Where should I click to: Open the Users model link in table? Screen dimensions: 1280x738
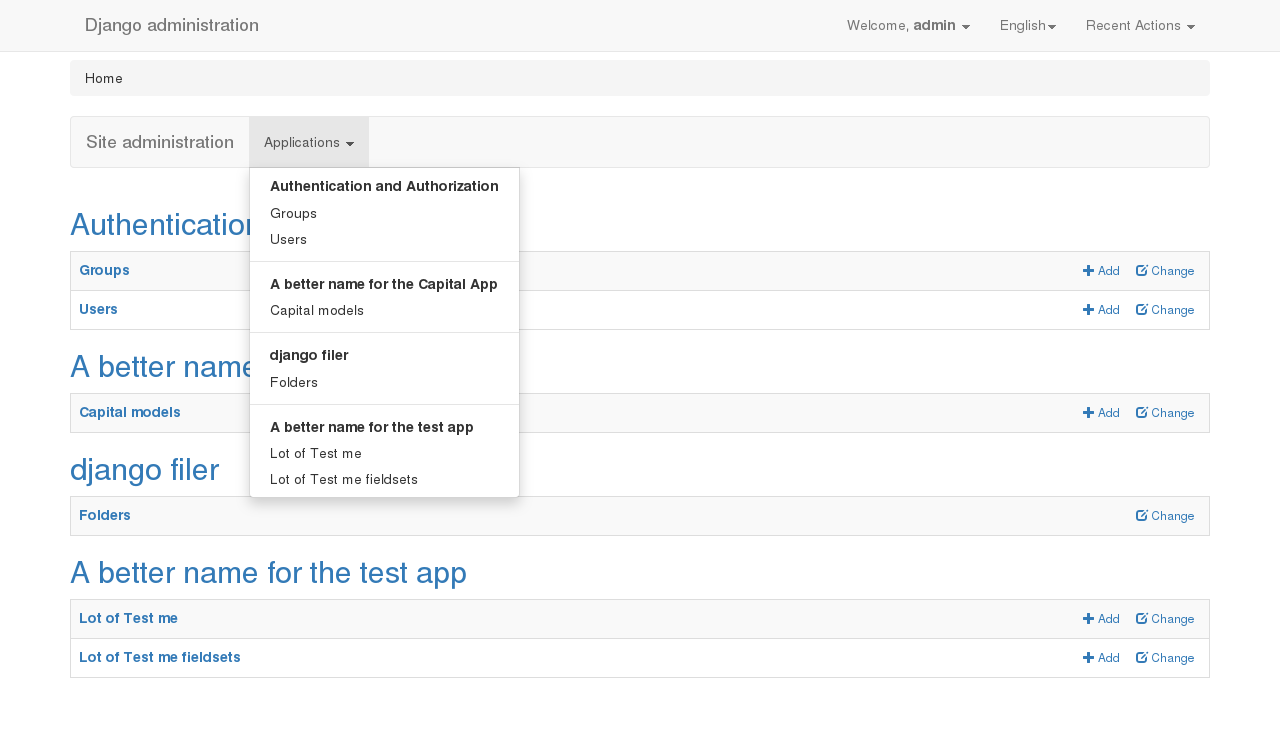click(98, 309)
